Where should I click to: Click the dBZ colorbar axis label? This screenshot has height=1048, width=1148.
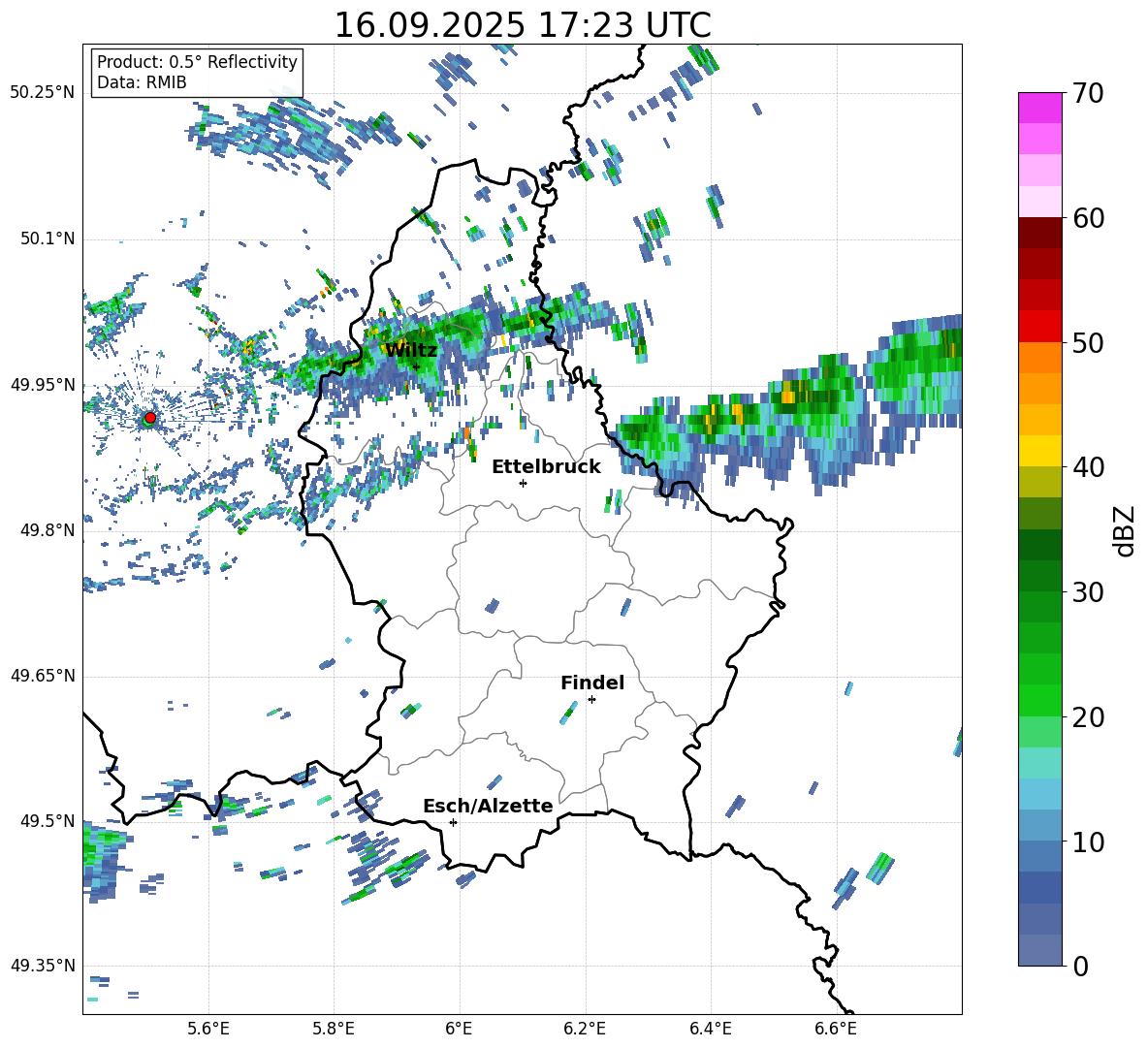[x=1126, y=530]
